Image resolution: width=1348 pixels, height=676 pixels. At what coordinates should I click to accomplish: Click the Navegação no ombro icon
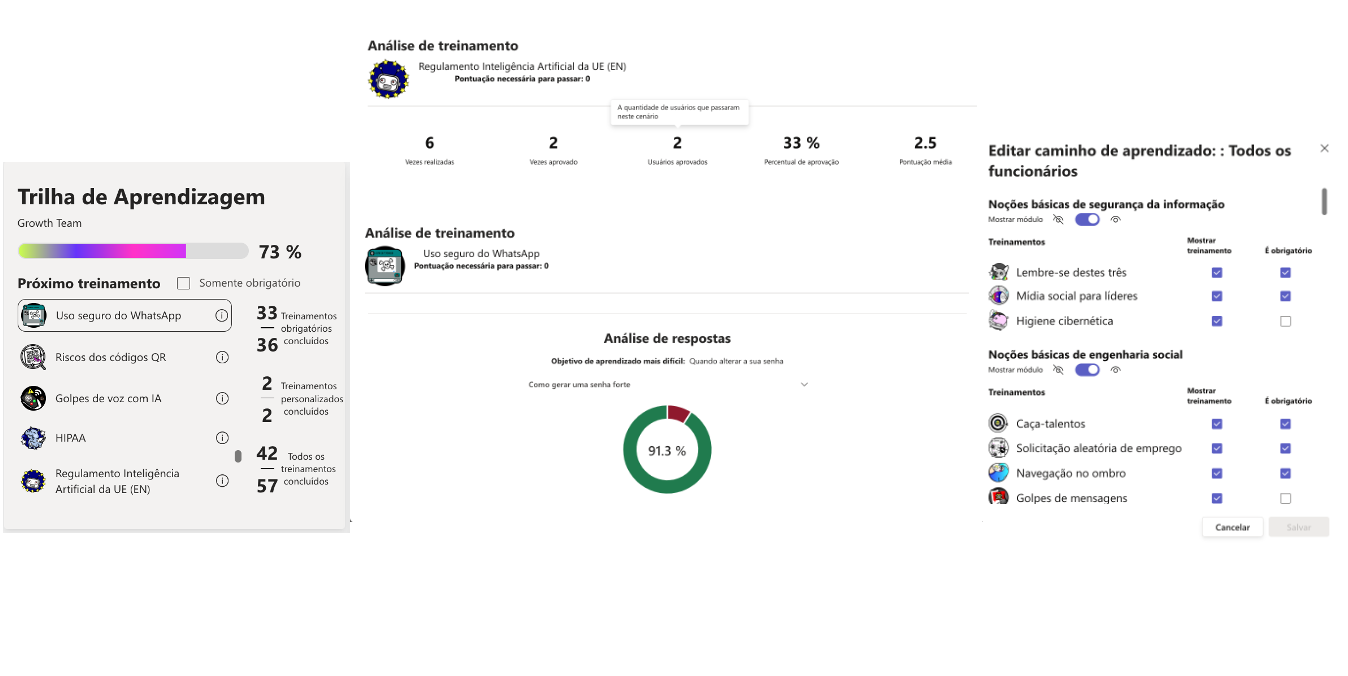click(998, 473)
